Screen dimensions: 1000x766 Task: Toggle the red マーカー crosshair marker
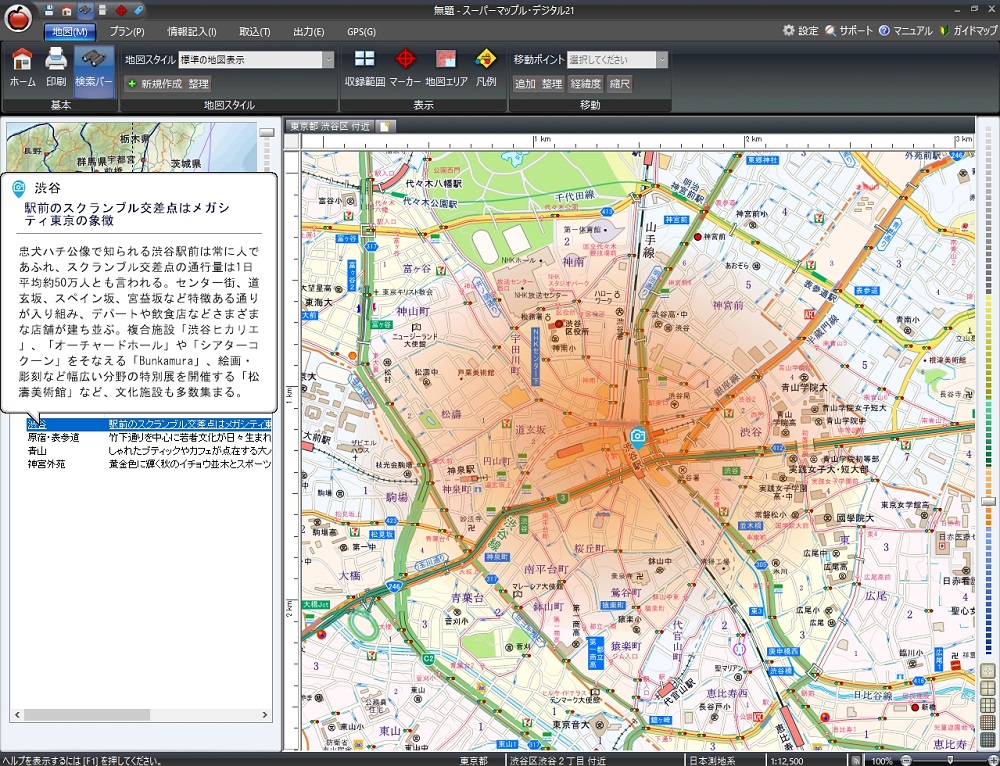click(405, 68)
